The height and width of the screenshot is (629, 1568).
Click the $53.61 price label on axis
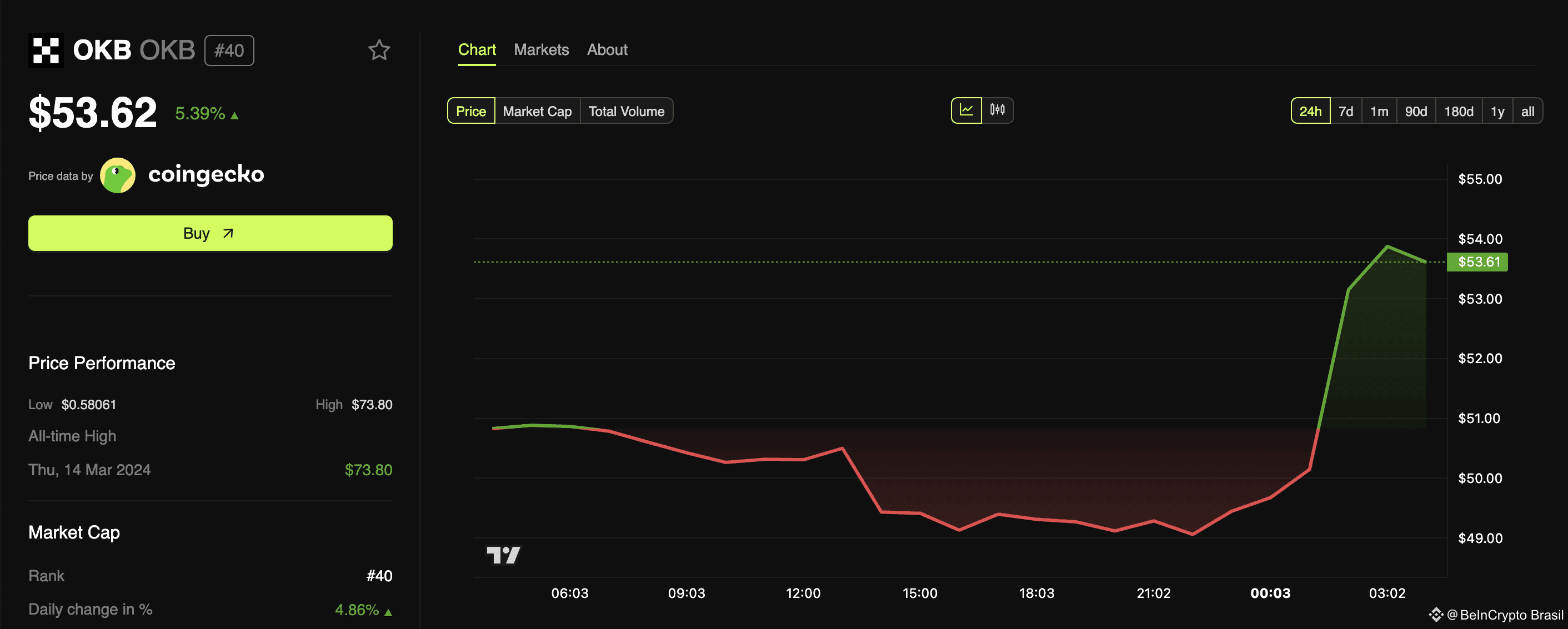(1479, 262)
